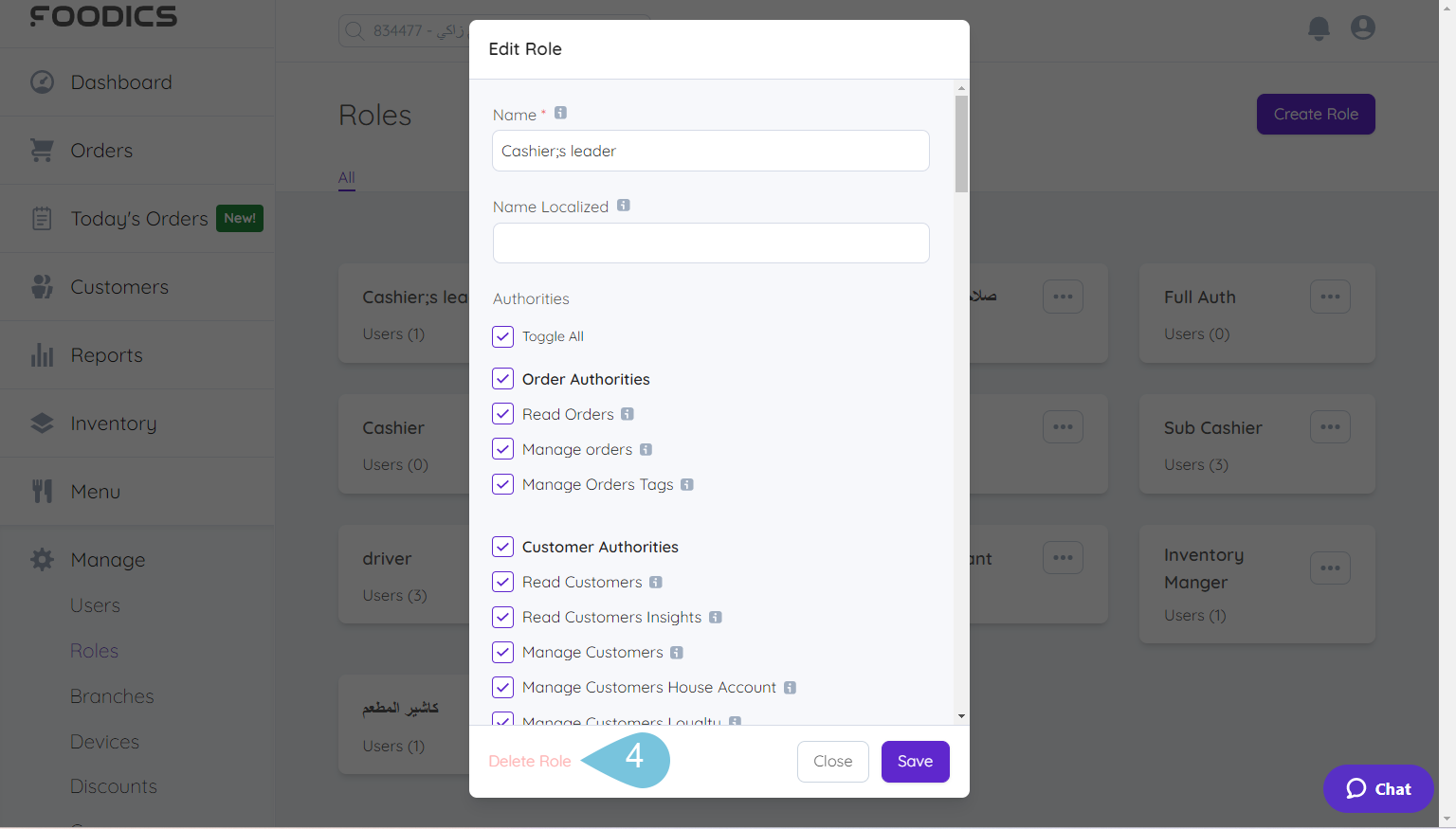This screenshot has width=1456, height=829.
Task: Select the Inventory sidebar icon
Action: tap(42, 423)
